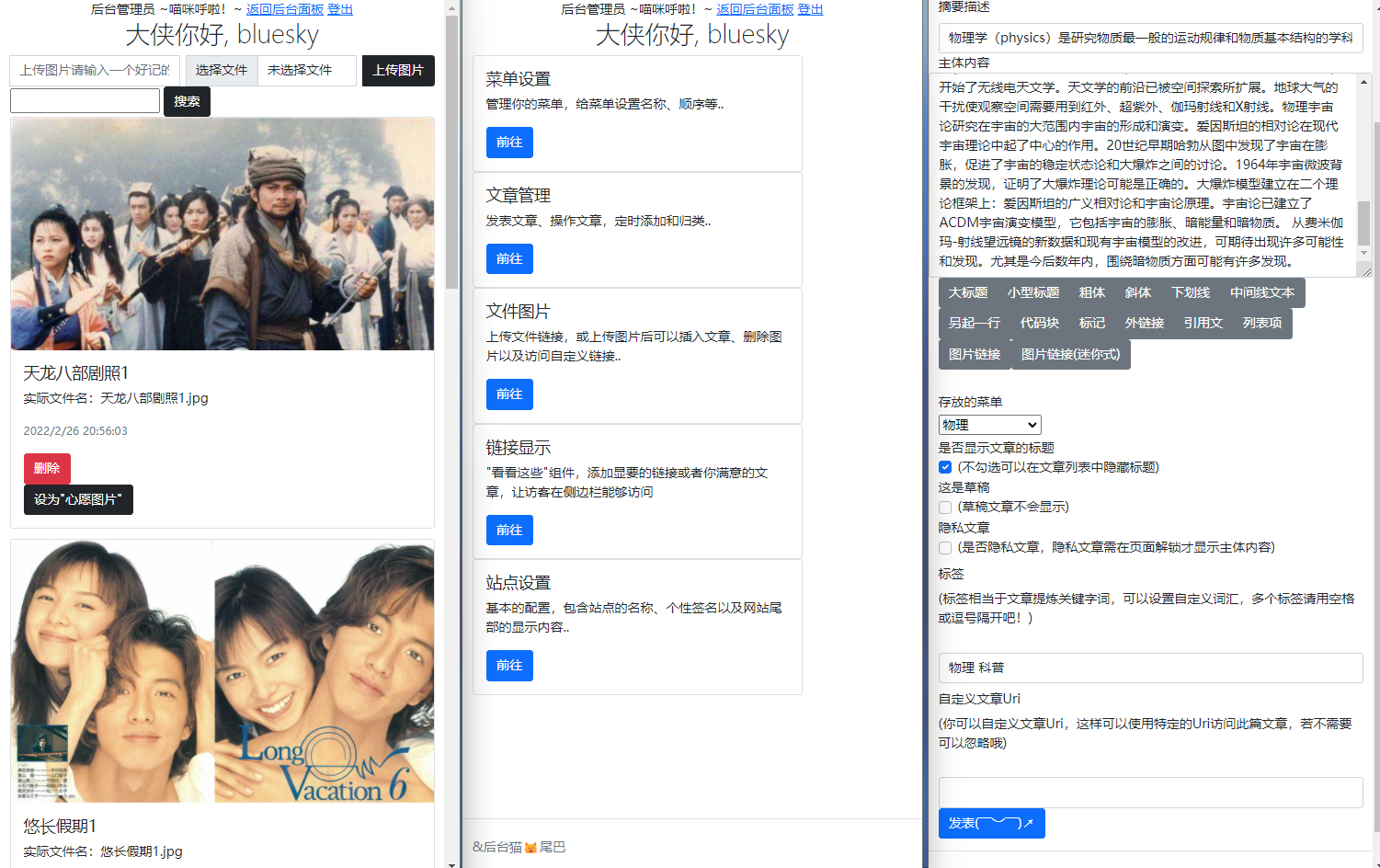Click the 图片链接 image link button
Image resolution: width=1380 pixels, height=868 pixels.
[975, 354]
